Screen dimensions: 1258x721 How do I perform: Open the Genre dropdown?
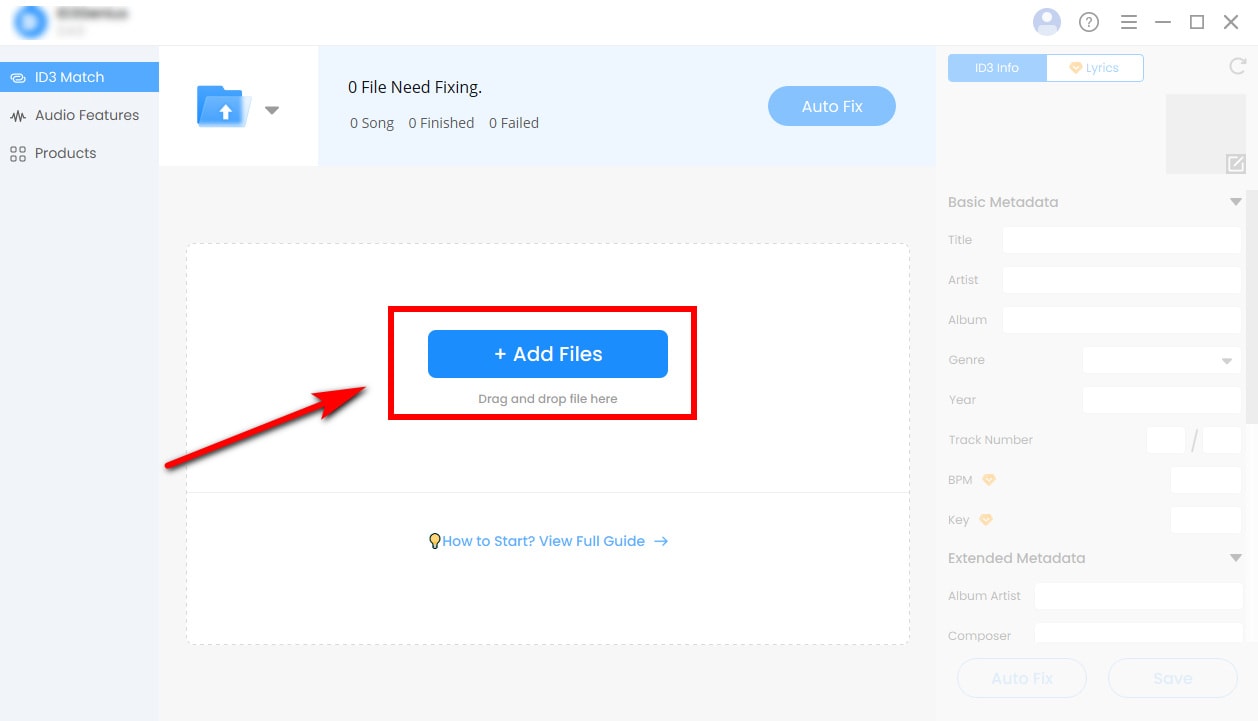[1162, 360]
